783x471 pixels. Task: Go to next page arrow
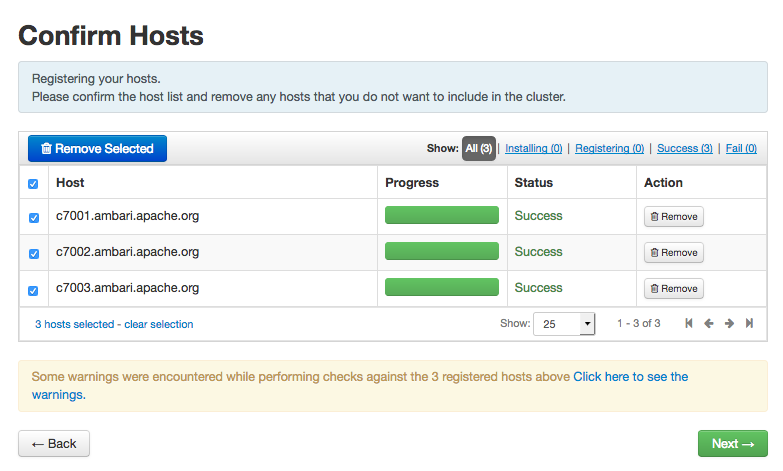point(729,324)
